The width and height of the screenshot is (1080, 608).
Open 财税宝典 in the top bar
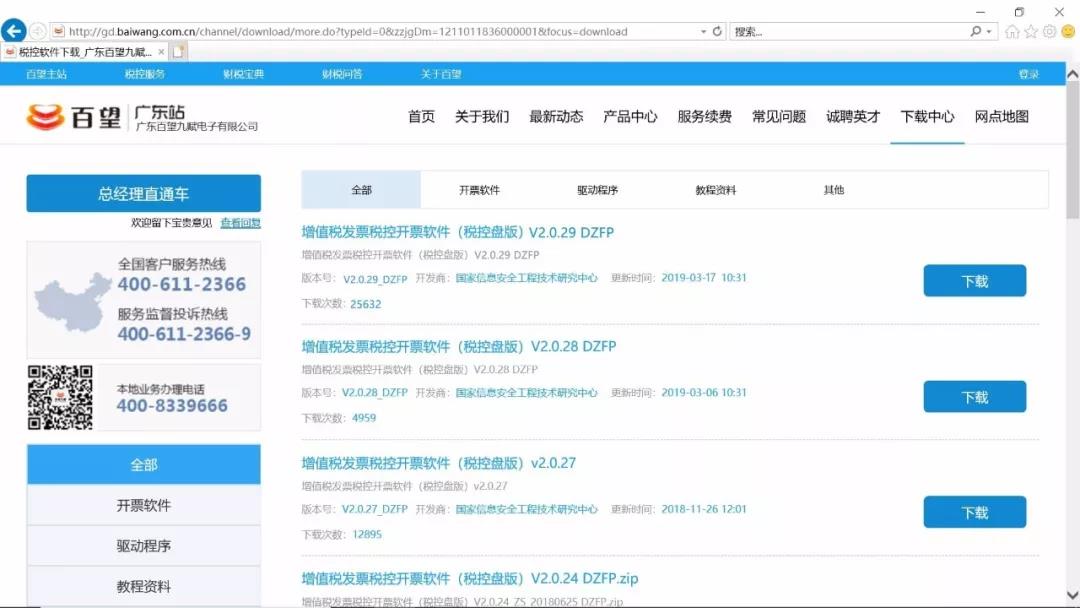pyautogui.click(x=244, y=74)
